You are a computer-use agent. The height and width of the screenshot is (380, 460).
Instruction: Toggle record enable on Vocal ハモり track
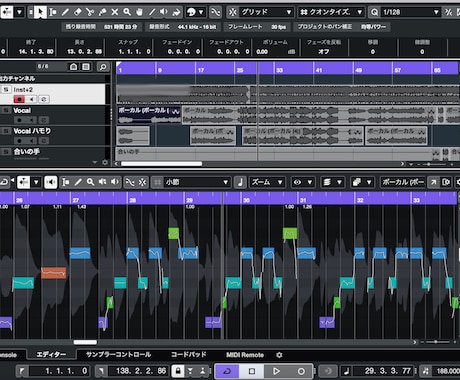(19, 141)
